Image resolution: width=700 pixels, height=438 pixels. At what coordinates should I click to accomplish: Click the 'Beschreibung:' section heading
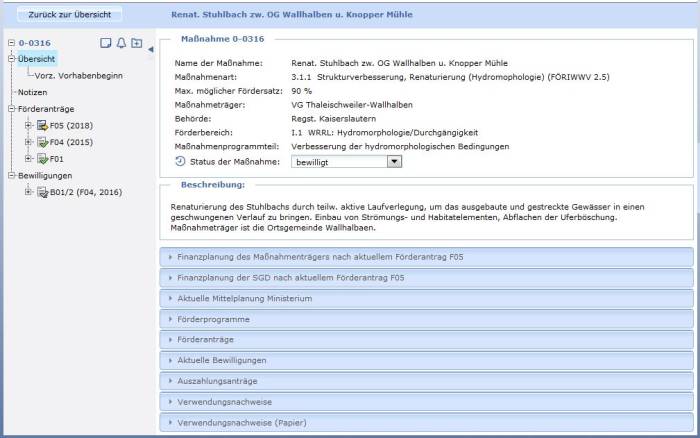coord(213,184)
